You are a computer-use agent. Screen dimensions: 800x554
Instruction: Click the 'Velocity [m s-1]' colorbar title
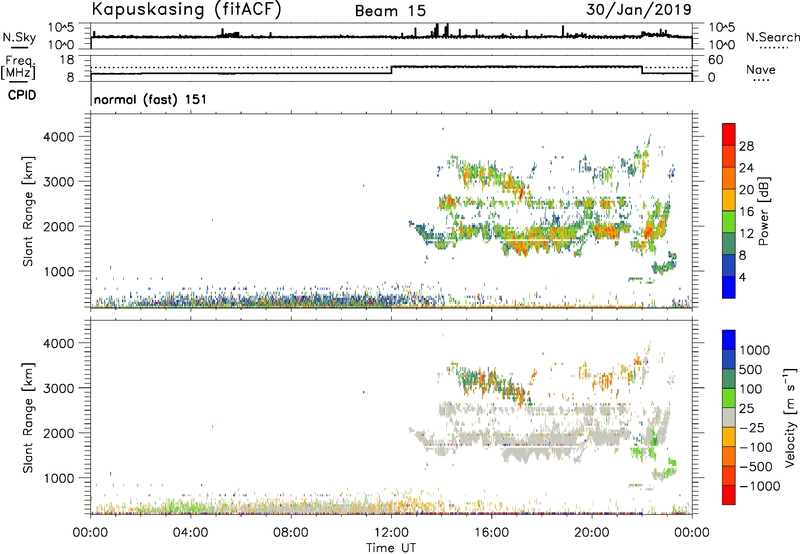(x=790, y=417)
